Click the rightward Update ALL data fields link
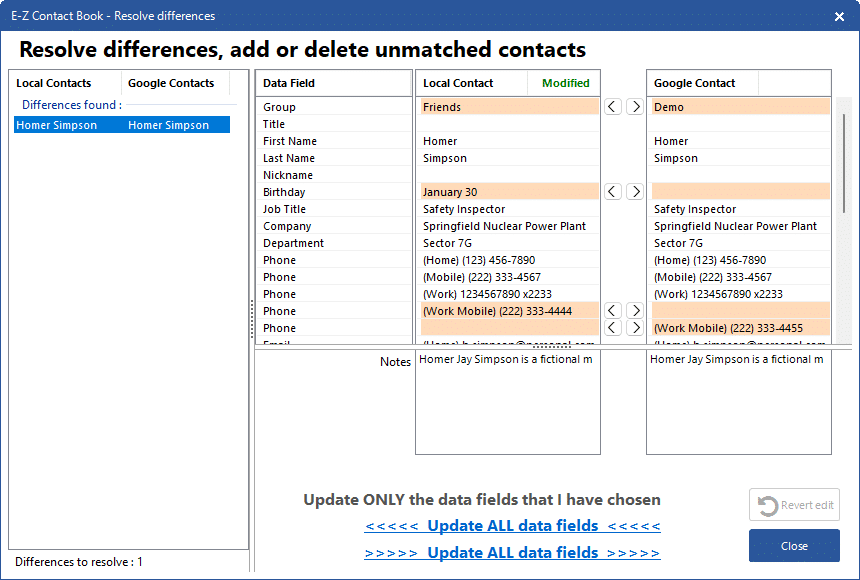Image resolution: width=860 pixels, height=580 pixels. (512, 553)
